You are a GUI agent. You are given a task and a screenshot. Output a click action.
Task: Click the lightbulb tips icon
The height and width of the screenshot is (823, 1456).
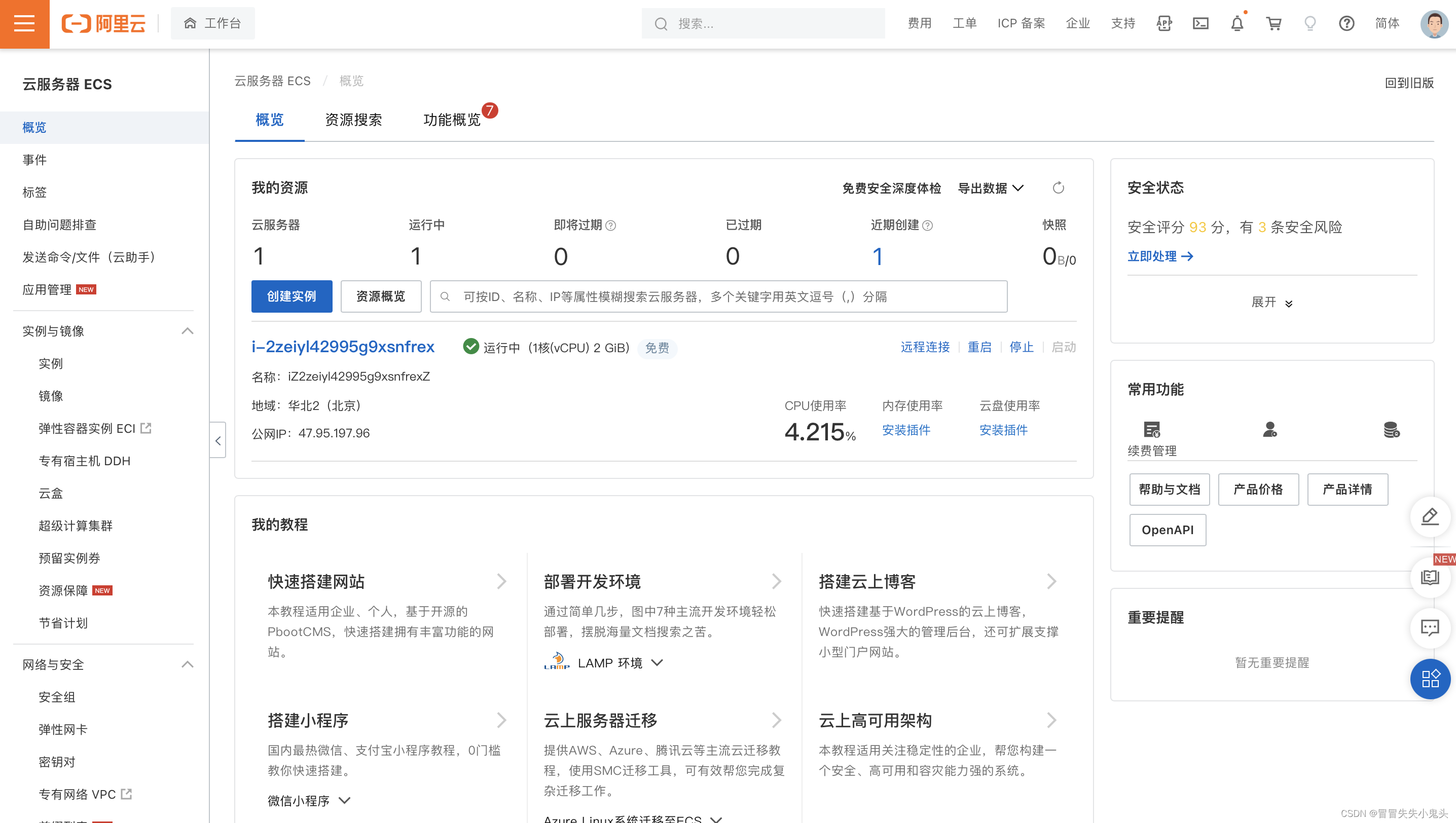tap(1310, 24)
